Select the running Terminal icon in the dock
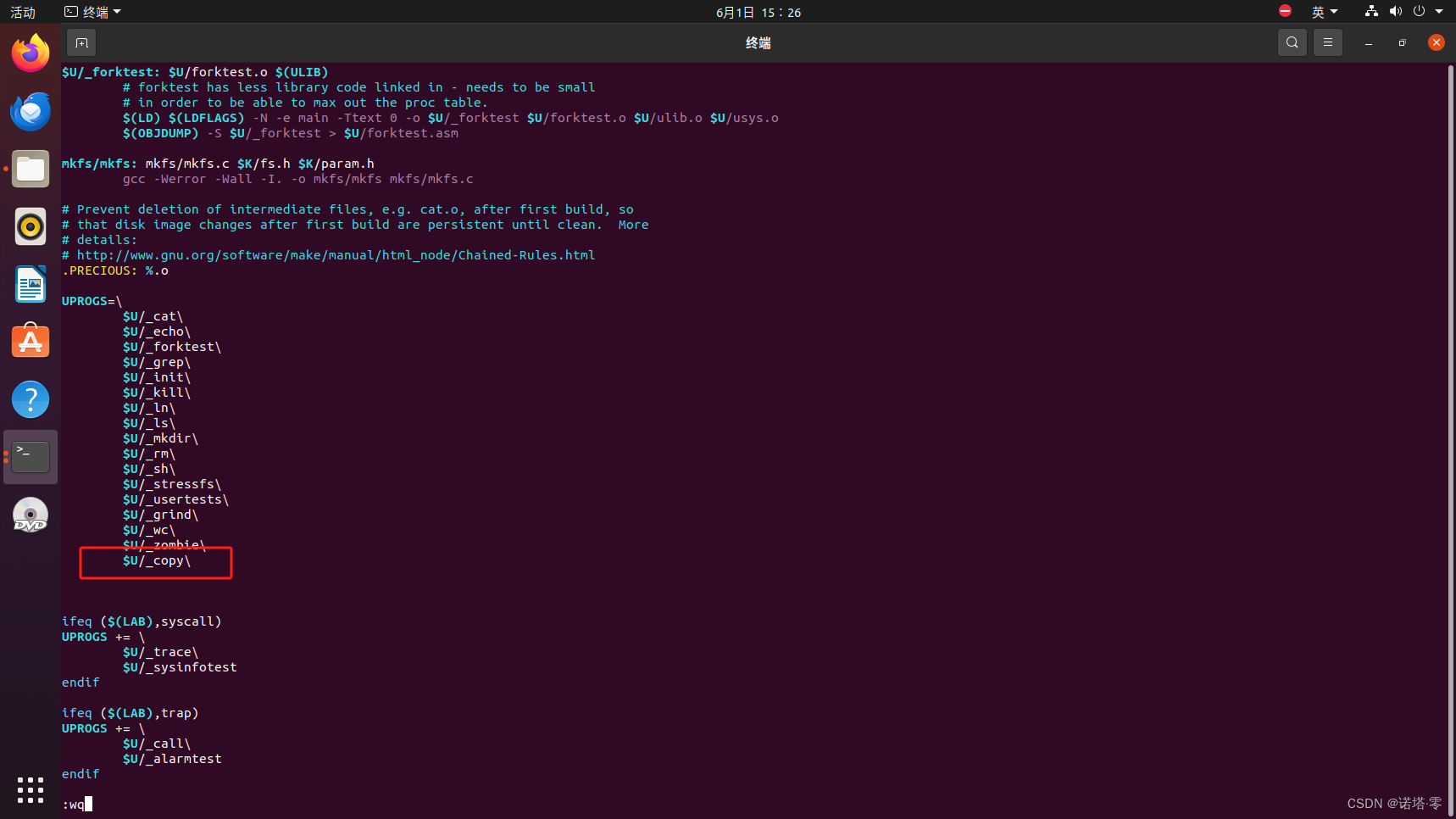Viewport: 1456px width, 819px height. coord(30,456)
